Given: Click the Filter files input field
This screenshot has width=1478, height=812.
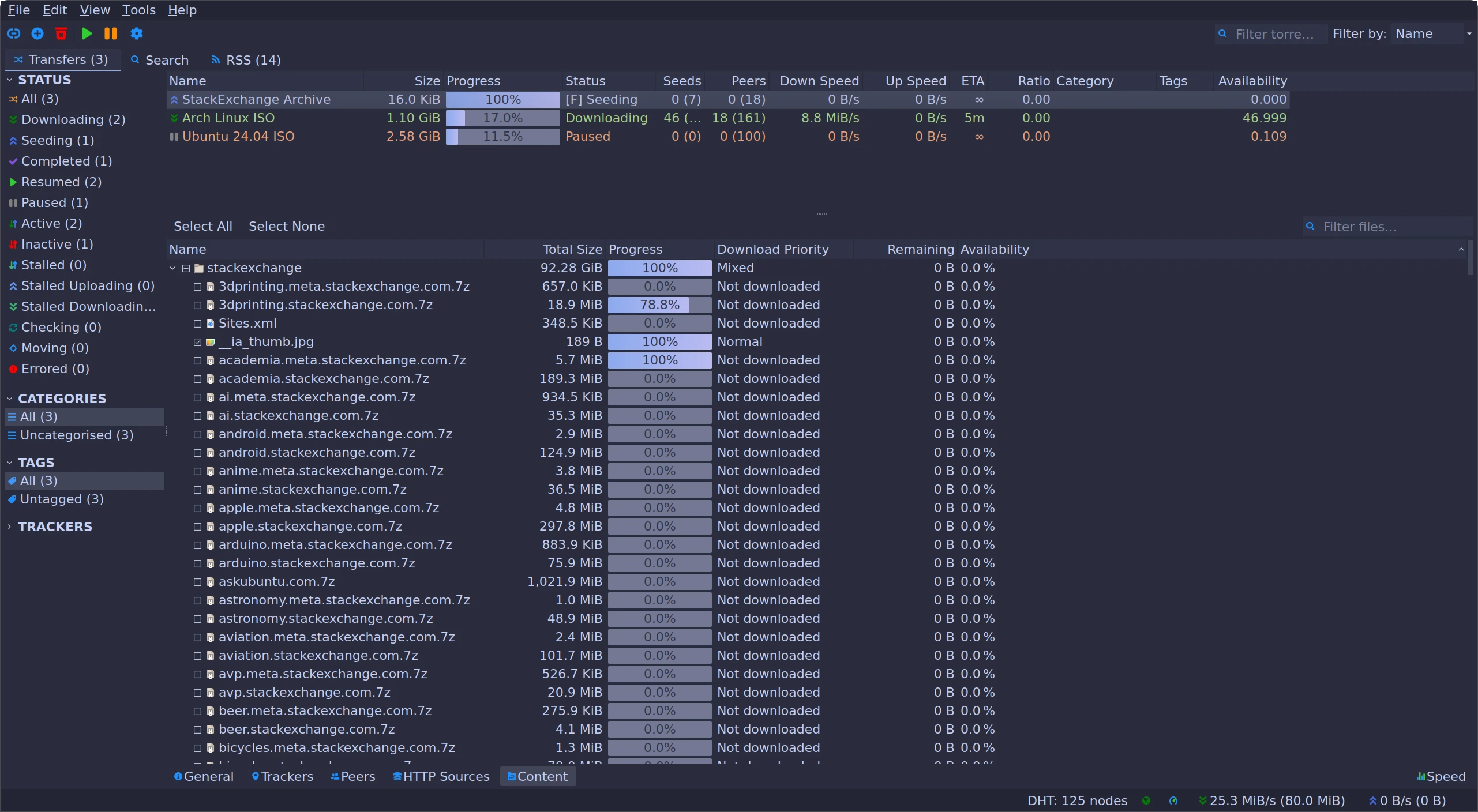Looking at the screenshot, I should point(1390,227).
